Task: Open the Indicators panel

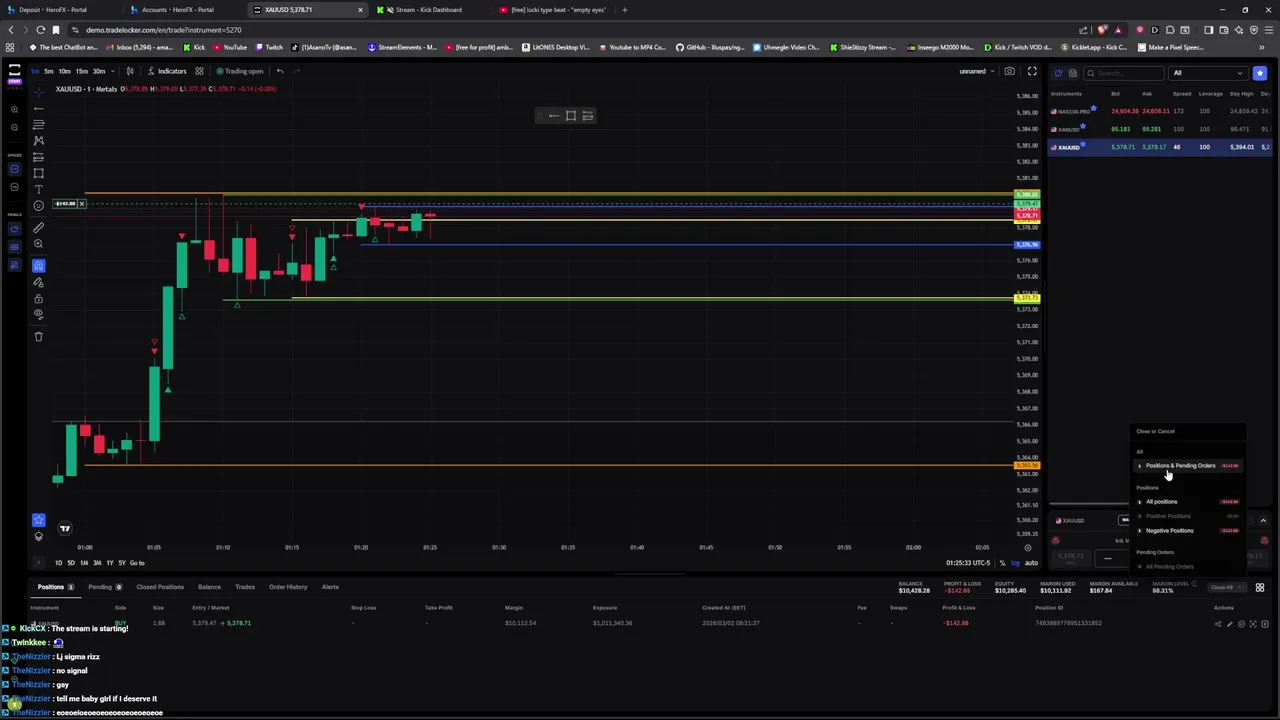Action: click(x=167, y=71)
